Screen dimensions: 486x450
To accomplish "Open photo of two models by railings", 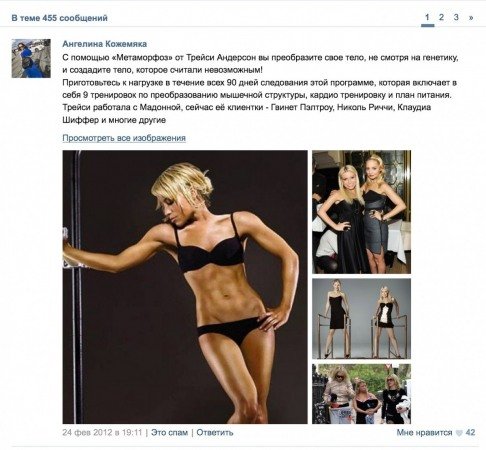I will (x=361, y=319).
